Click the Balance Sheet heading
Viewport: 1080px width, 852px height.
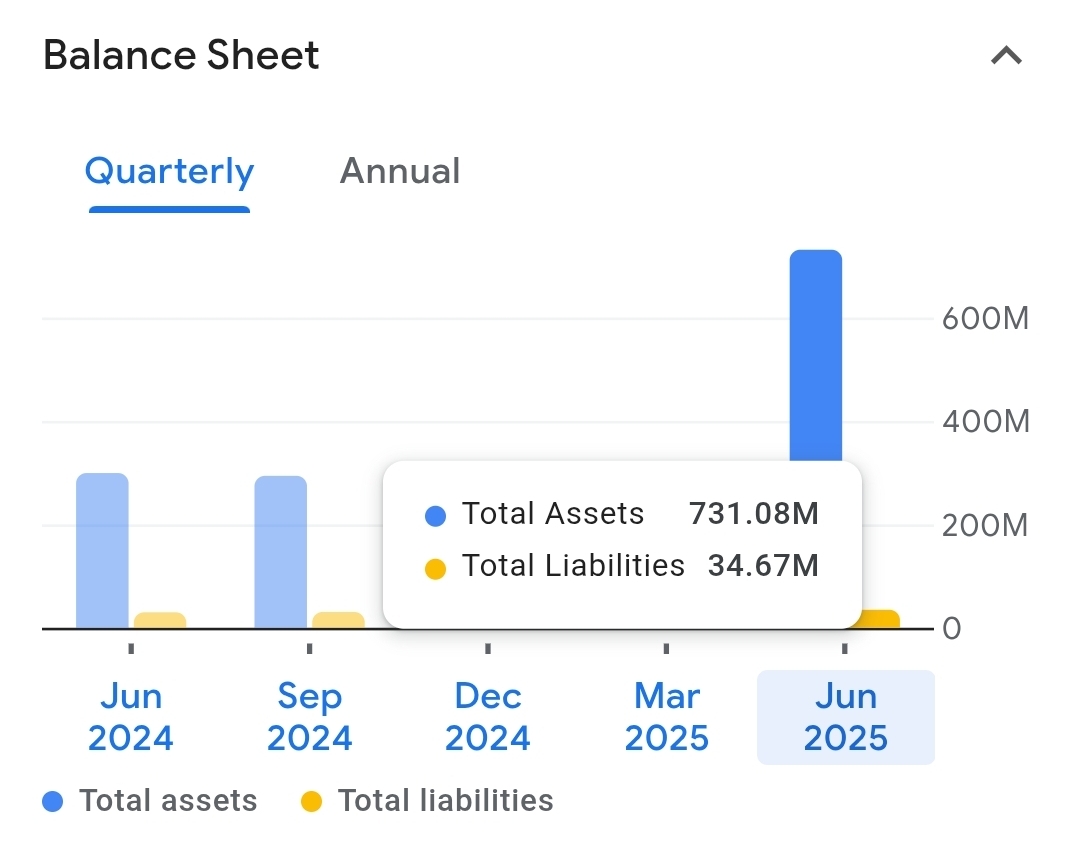coord(181,55)
